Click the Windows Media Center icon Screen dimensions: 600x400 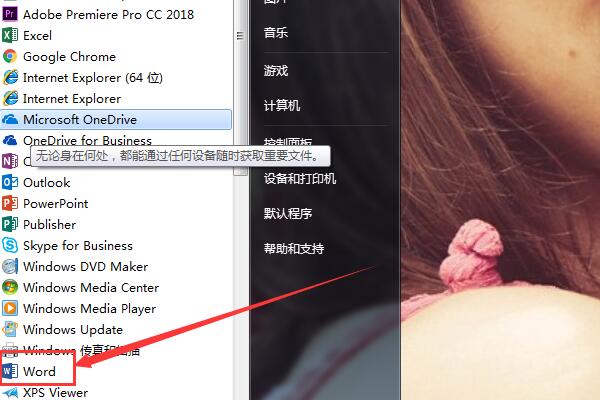tap(10, 287)
